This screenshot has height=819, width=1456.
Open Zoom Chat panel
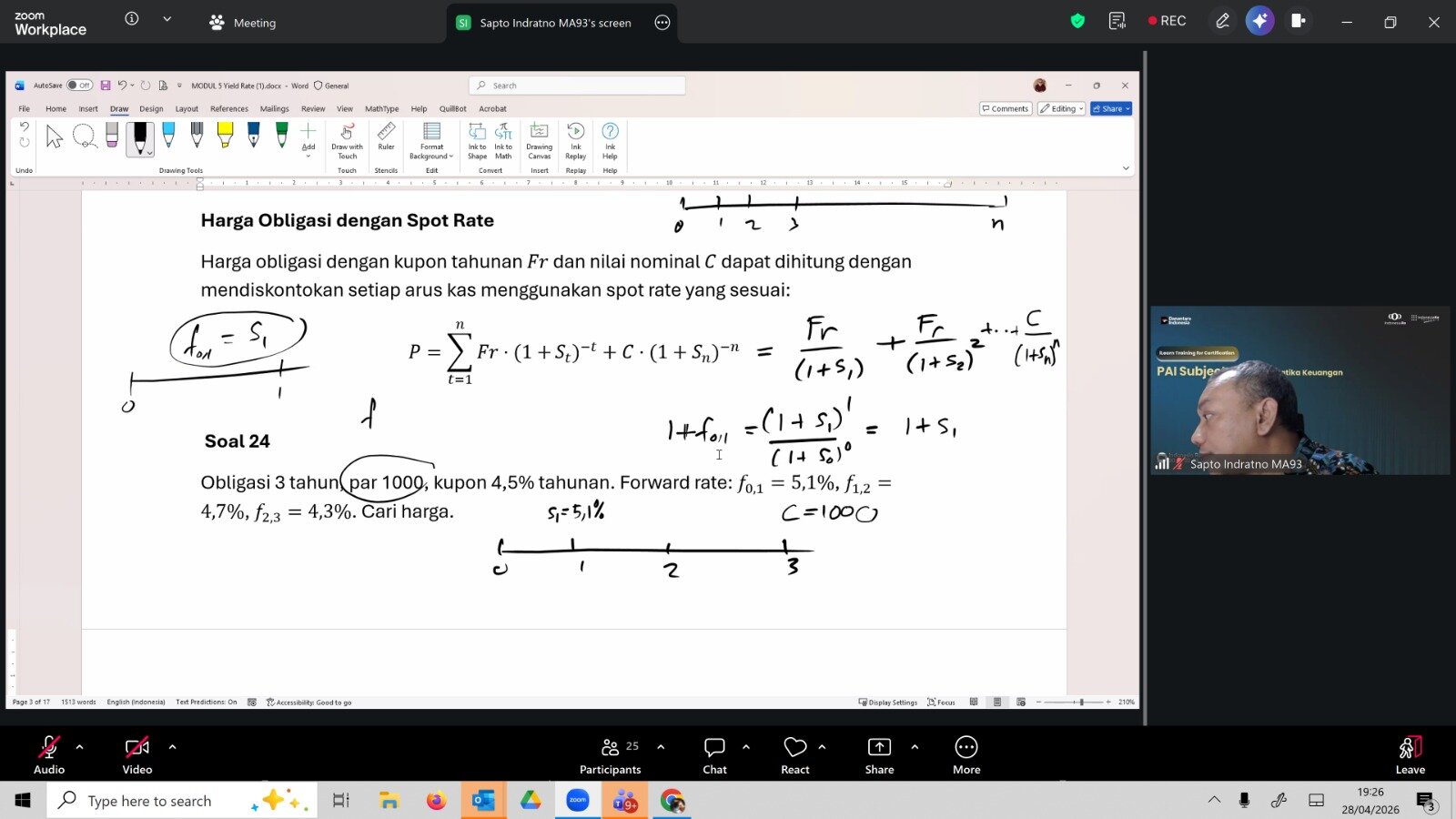(x=714, y=754)
